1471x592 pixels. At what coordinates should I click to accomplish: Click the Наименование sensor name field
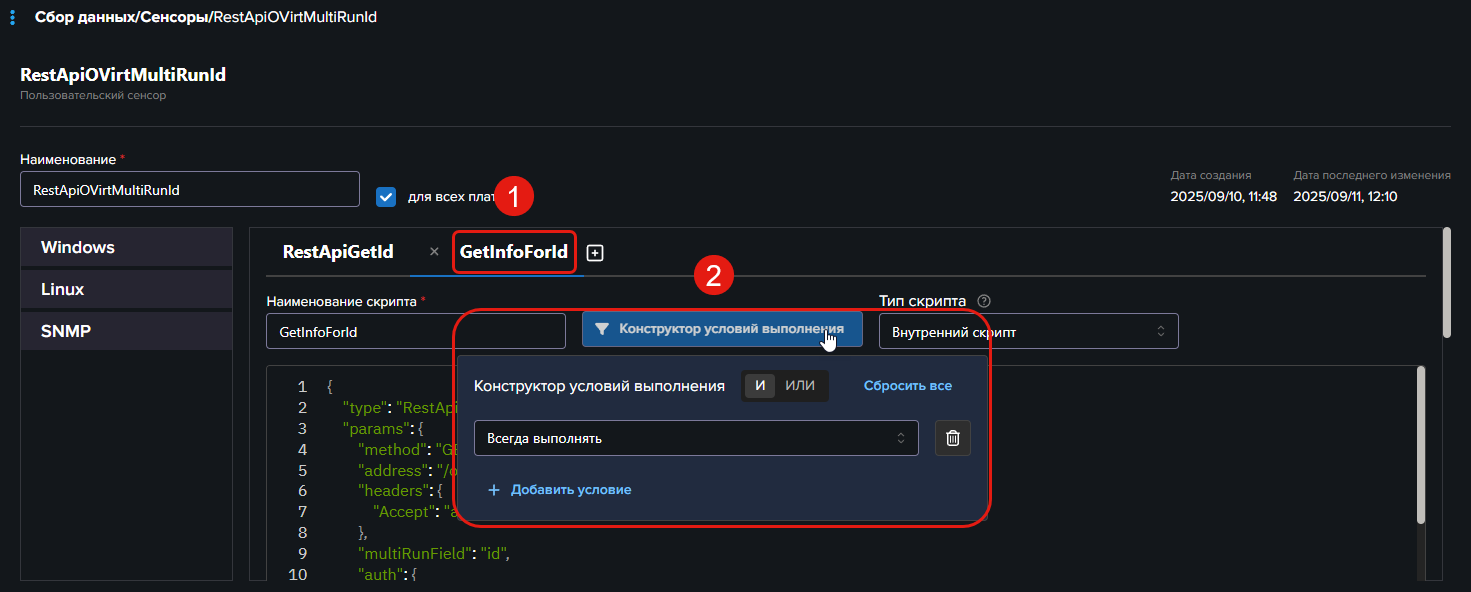tap(189, 189)
